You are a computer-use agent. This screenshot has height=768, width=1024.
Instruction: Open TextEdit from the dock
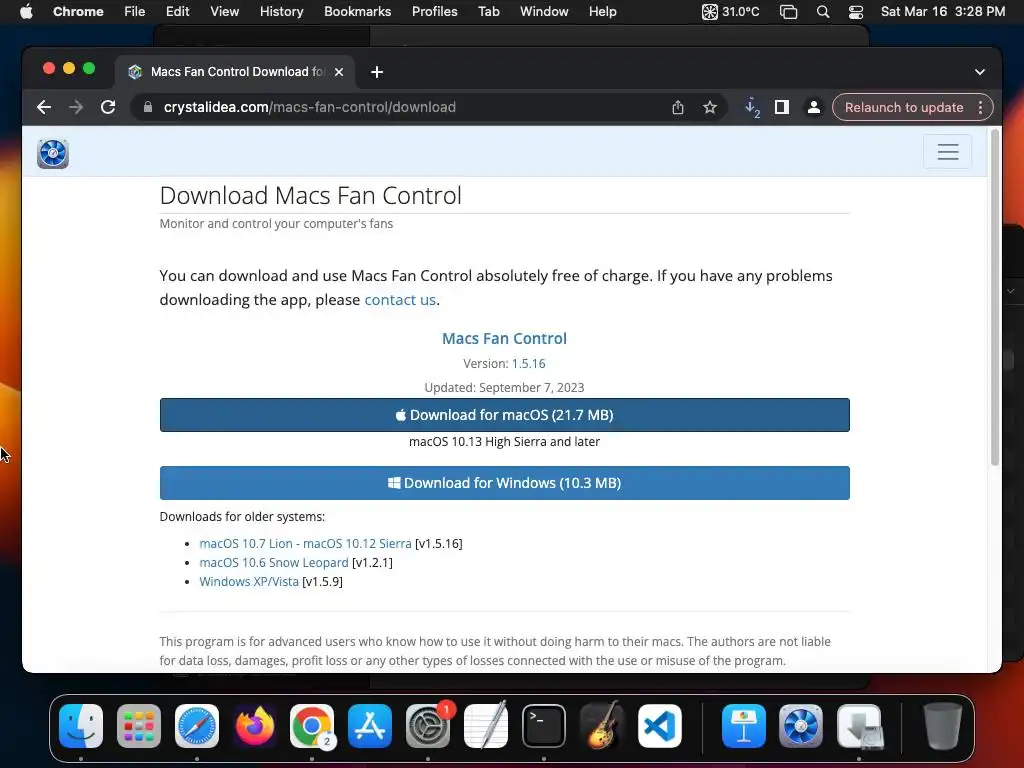(x=485, y=726)
